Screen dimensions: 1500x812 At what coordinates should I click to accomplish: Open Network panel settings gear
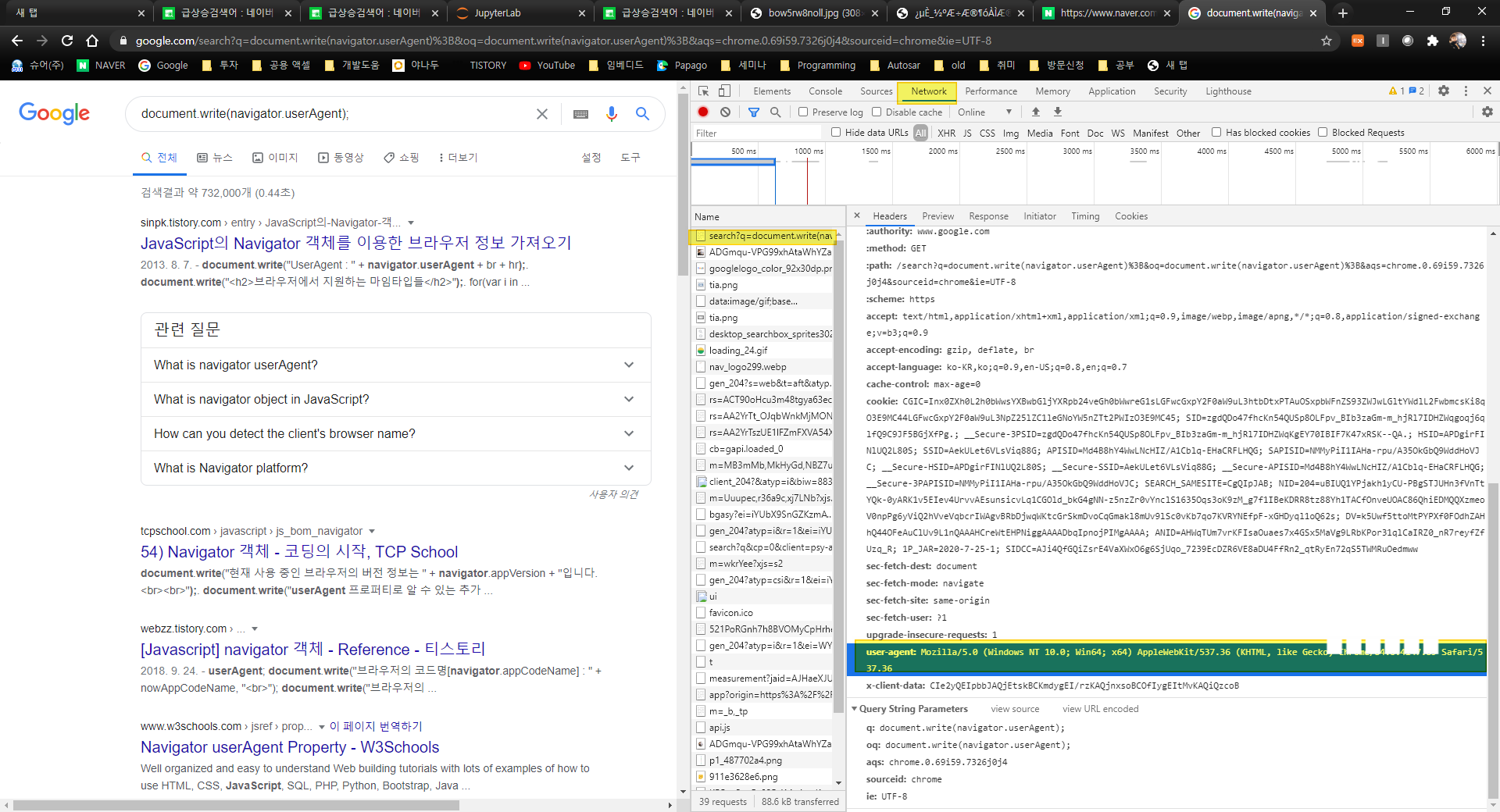coord(1487,112)
